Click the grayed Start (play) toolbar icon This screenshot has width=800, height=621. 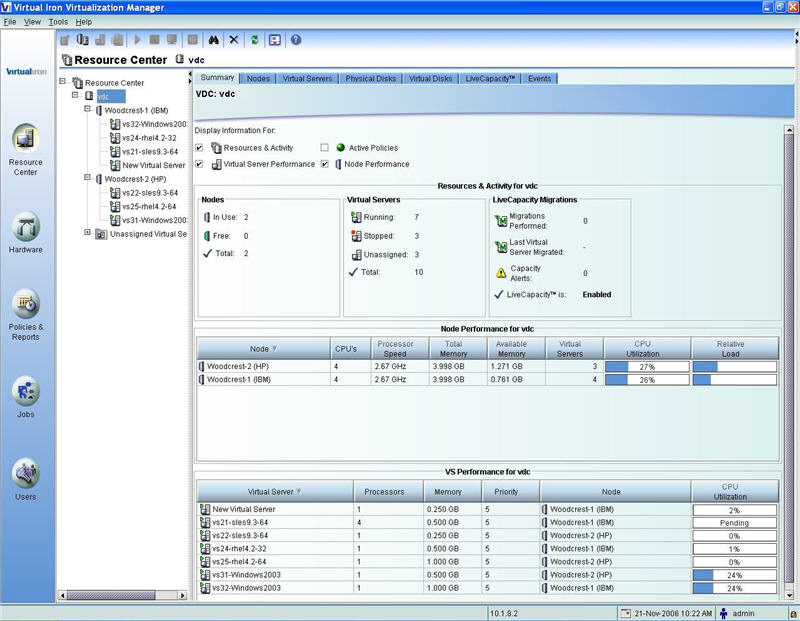point(137,40)
